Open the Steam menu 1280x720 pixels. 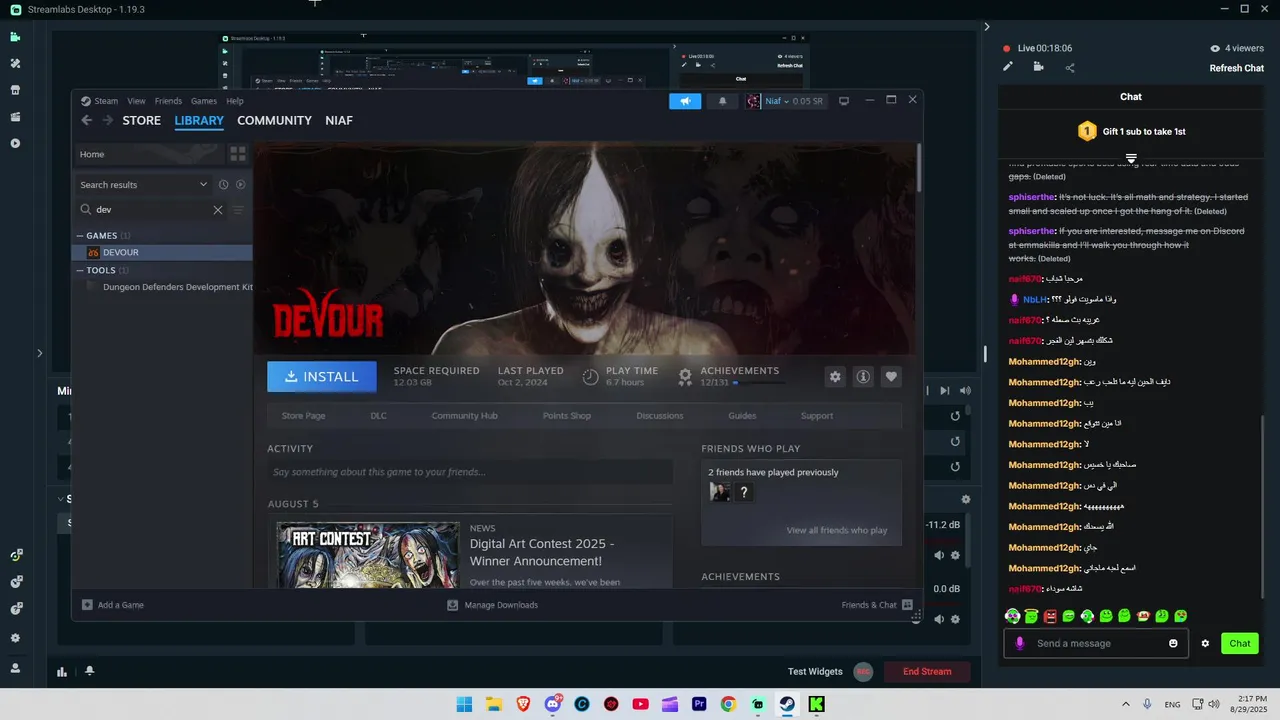pyautogui.click(x=106, y=101)
